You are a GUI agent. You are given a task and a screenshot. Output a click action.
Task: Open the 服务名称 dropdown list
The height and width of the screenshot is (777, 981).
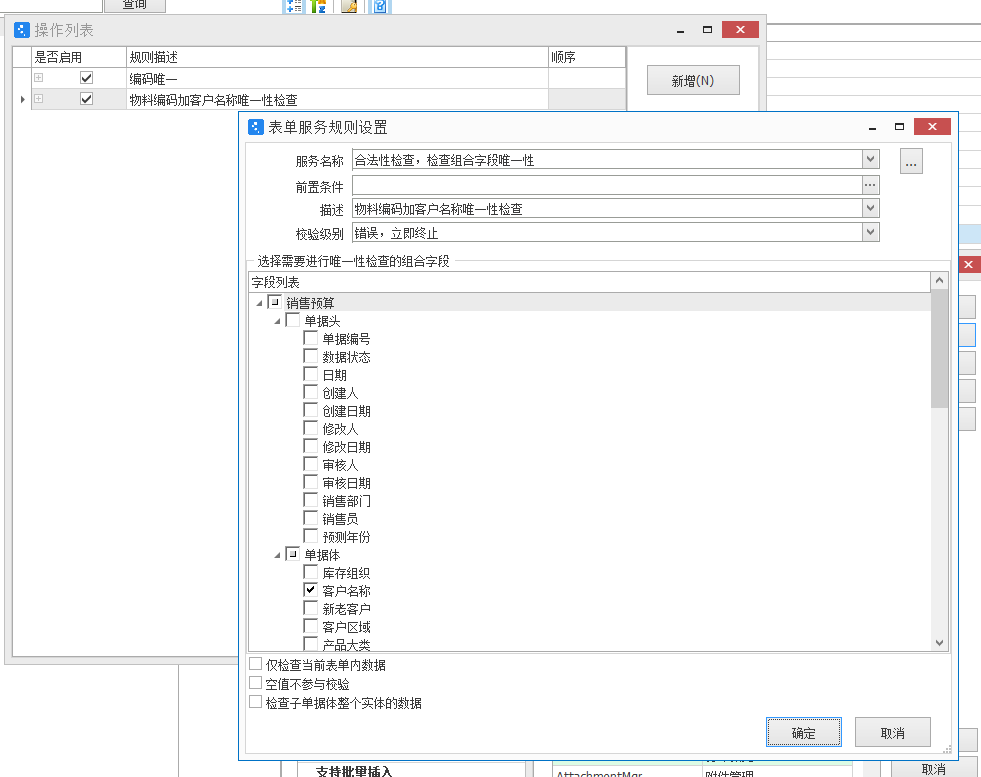[870, 159]
